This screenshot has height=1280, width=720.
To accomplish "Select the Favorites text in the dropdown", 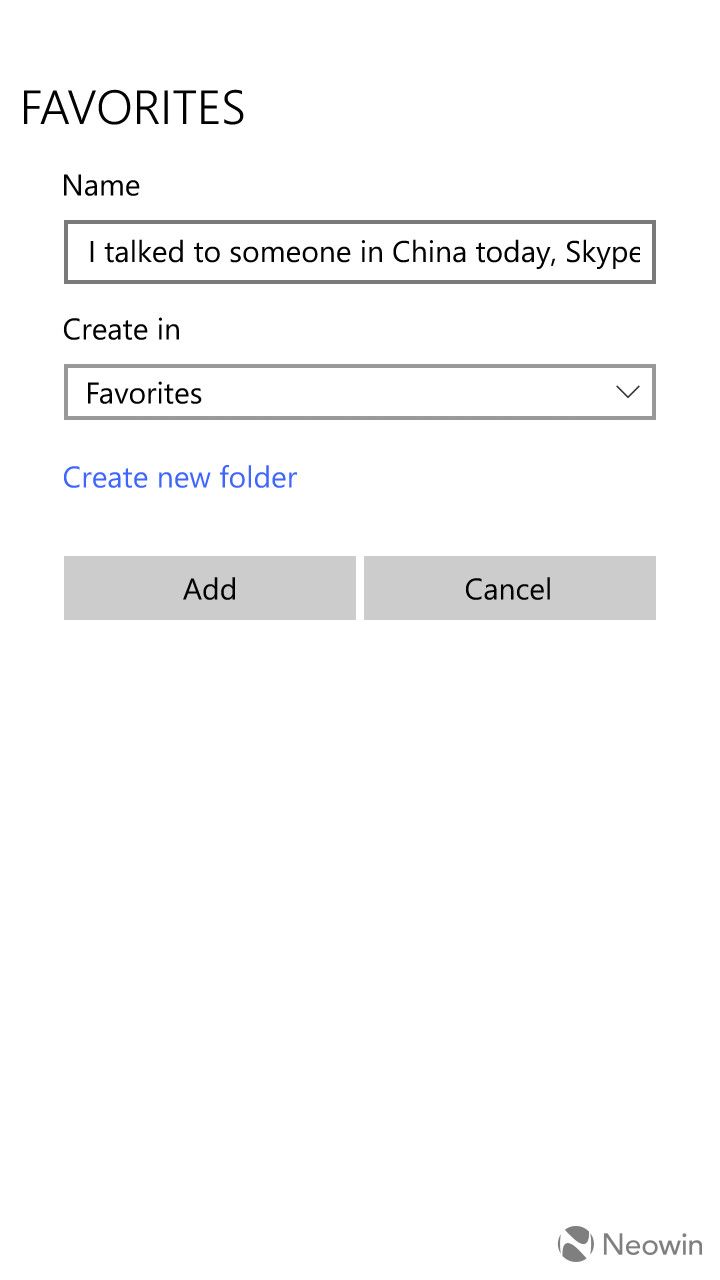I will (x=144, y=393).
